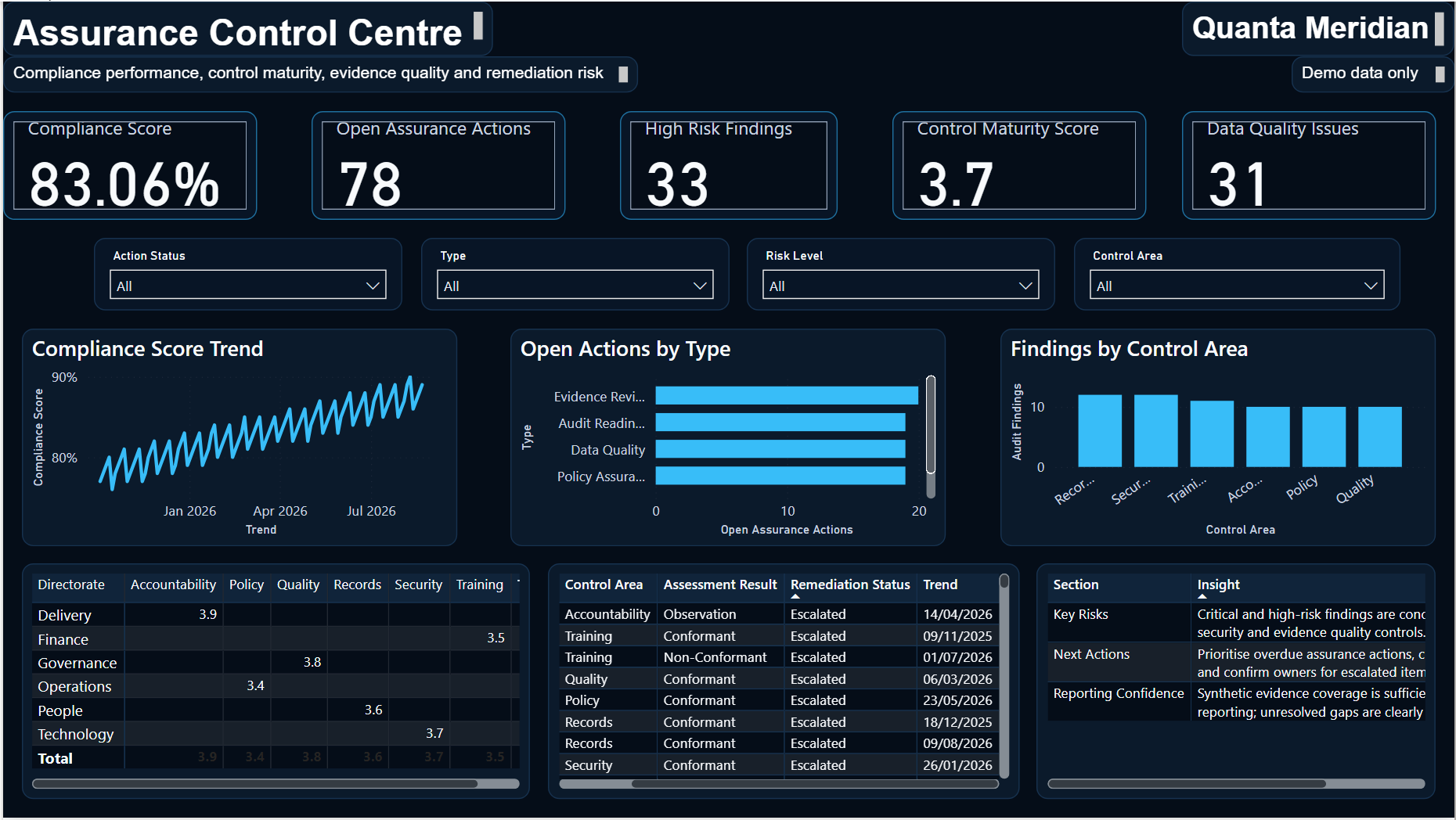1456x820 pixels.
Task: Select the Quality column in Findings chart
Action: 1380,437
